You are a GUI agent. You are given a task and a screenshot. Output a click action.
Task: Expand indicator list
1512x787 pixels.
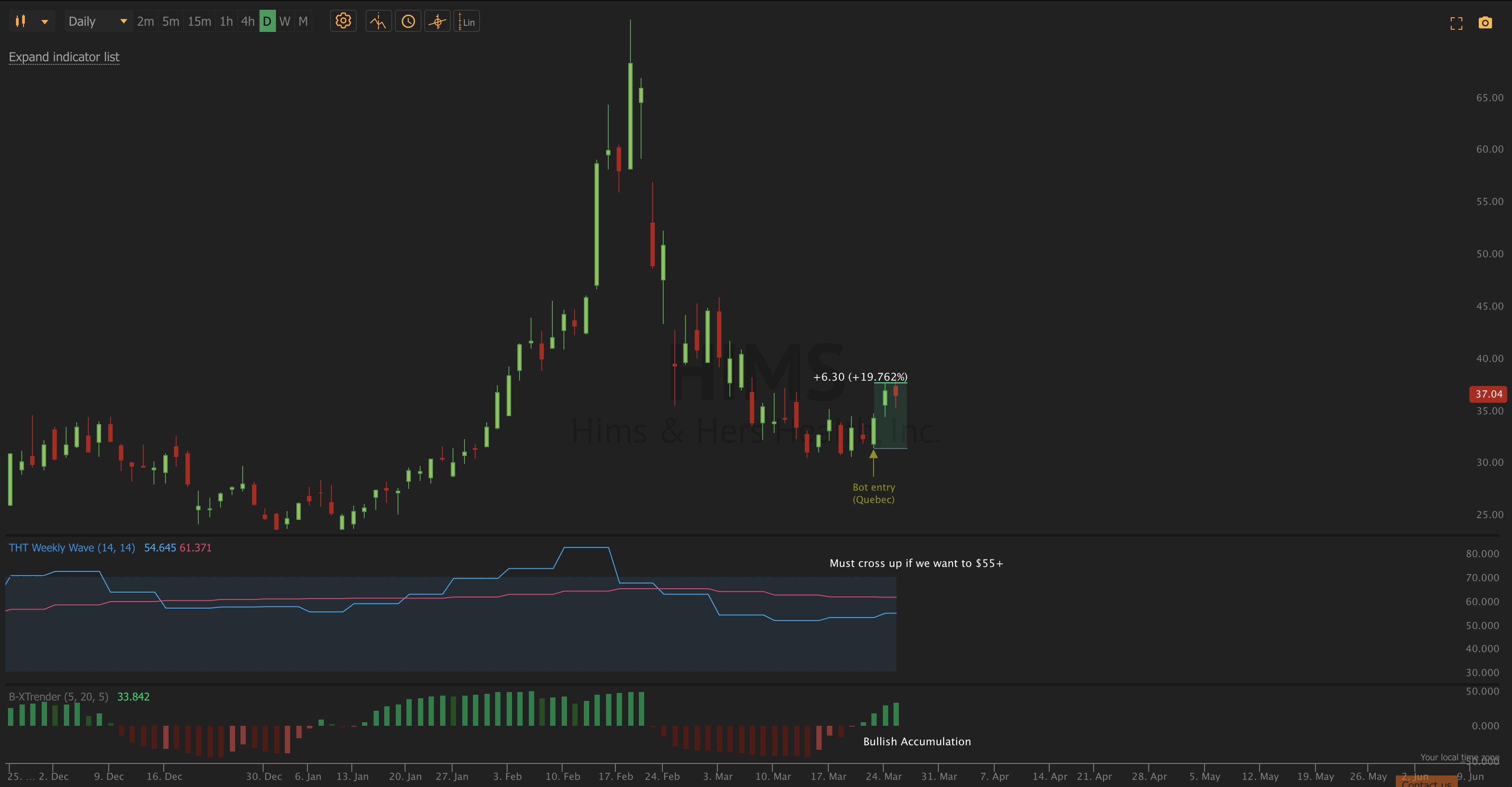[64, 57]
